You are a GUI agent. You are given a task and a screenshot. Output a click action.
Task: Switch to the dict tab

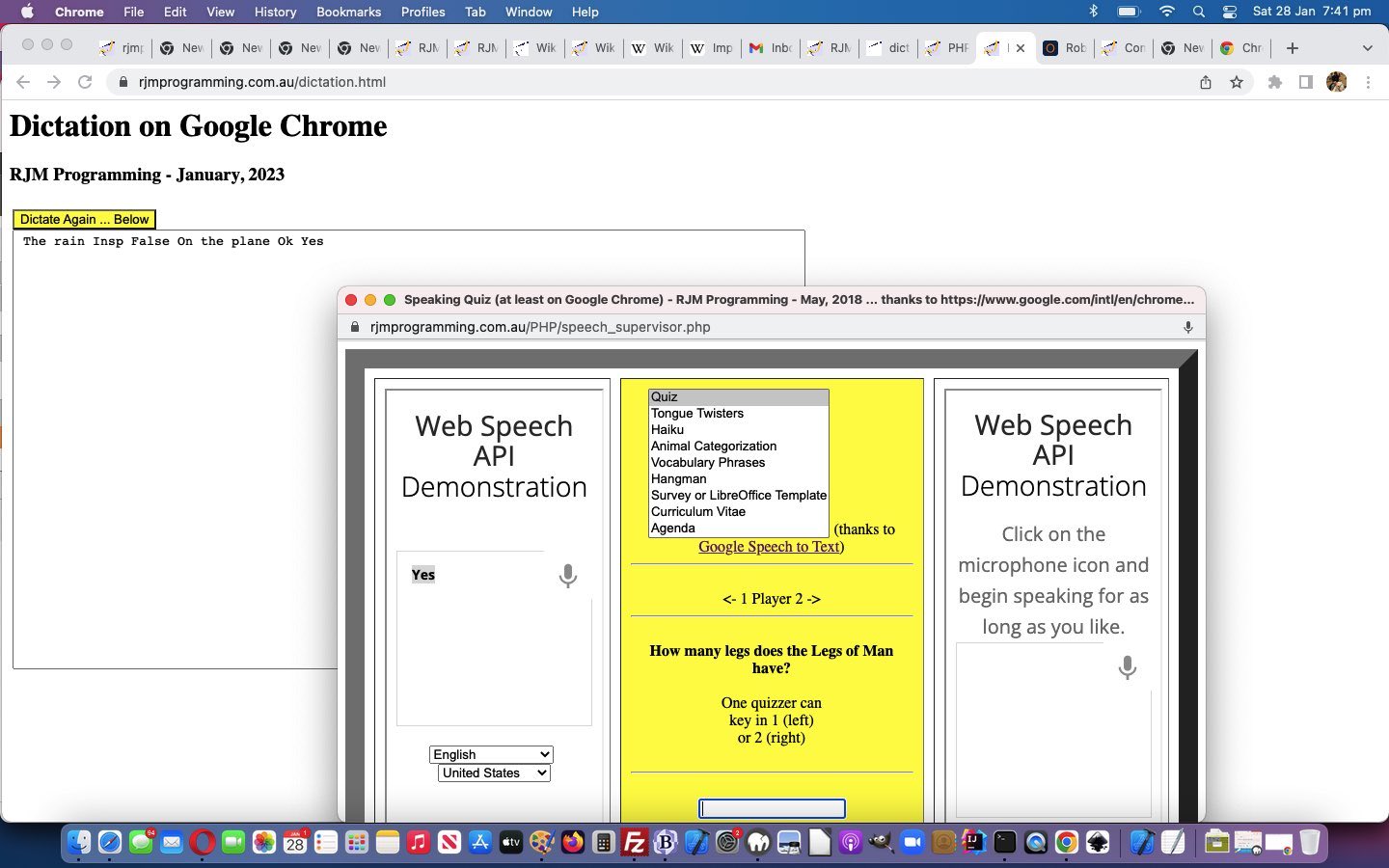point(888,48)
